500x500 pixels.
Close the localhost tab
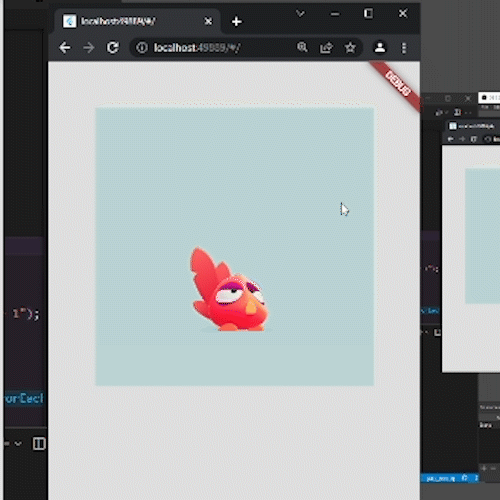click(x=208, y=22)
